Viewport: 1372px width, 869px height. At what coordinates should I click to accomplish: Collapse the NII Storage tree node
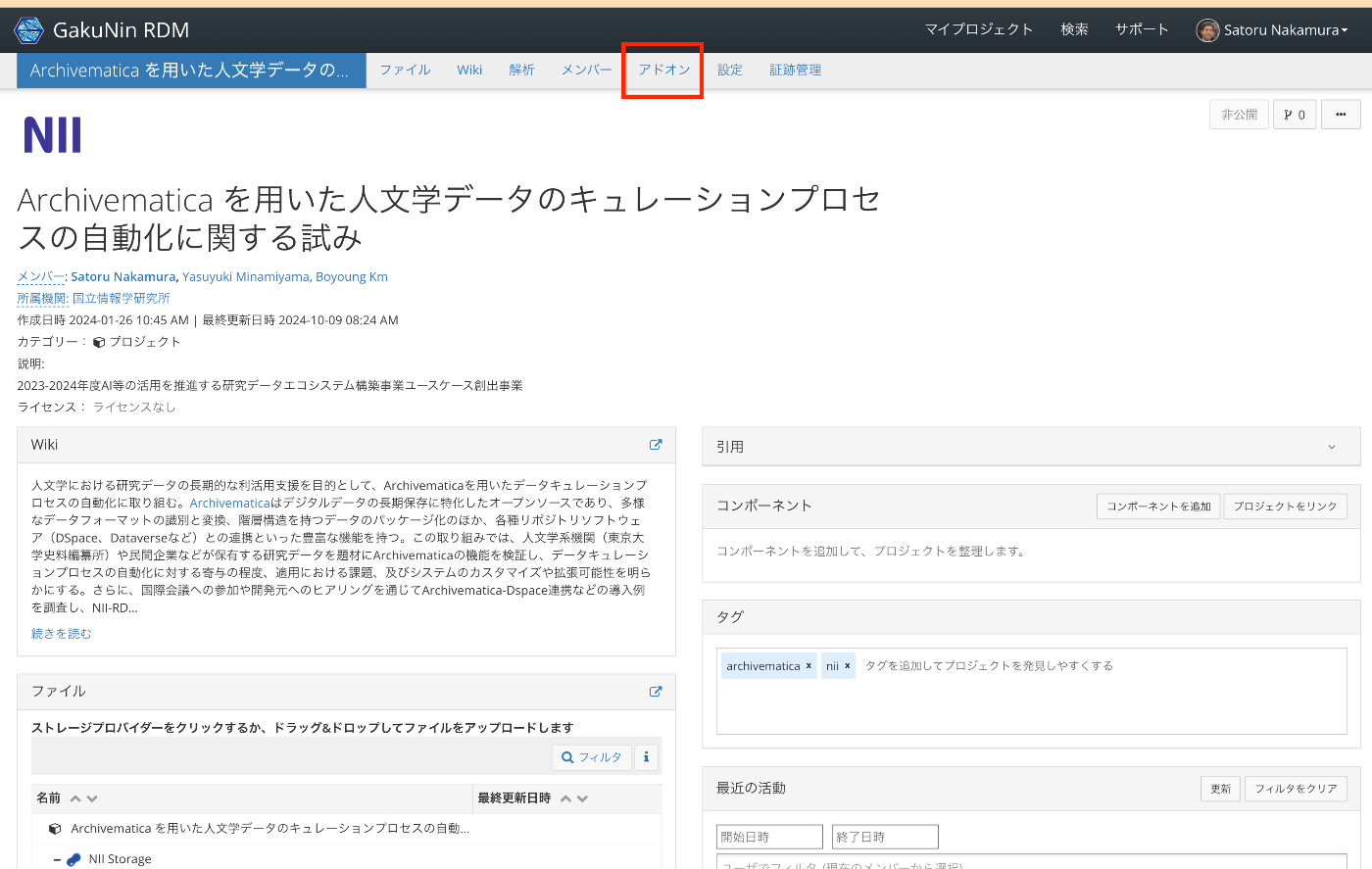[57, 859]
